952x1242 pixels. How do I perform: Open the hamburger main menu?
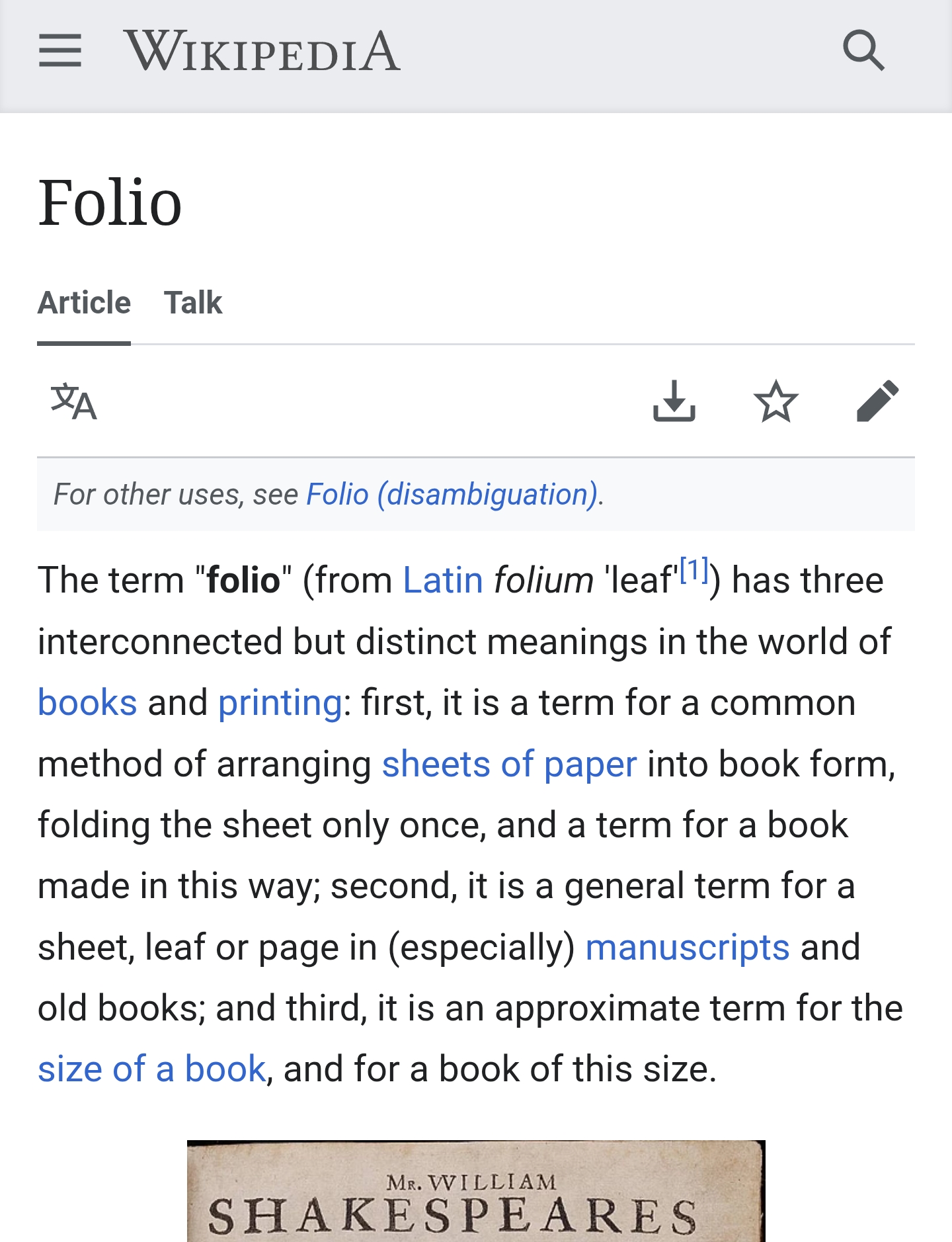click(59, 51)
